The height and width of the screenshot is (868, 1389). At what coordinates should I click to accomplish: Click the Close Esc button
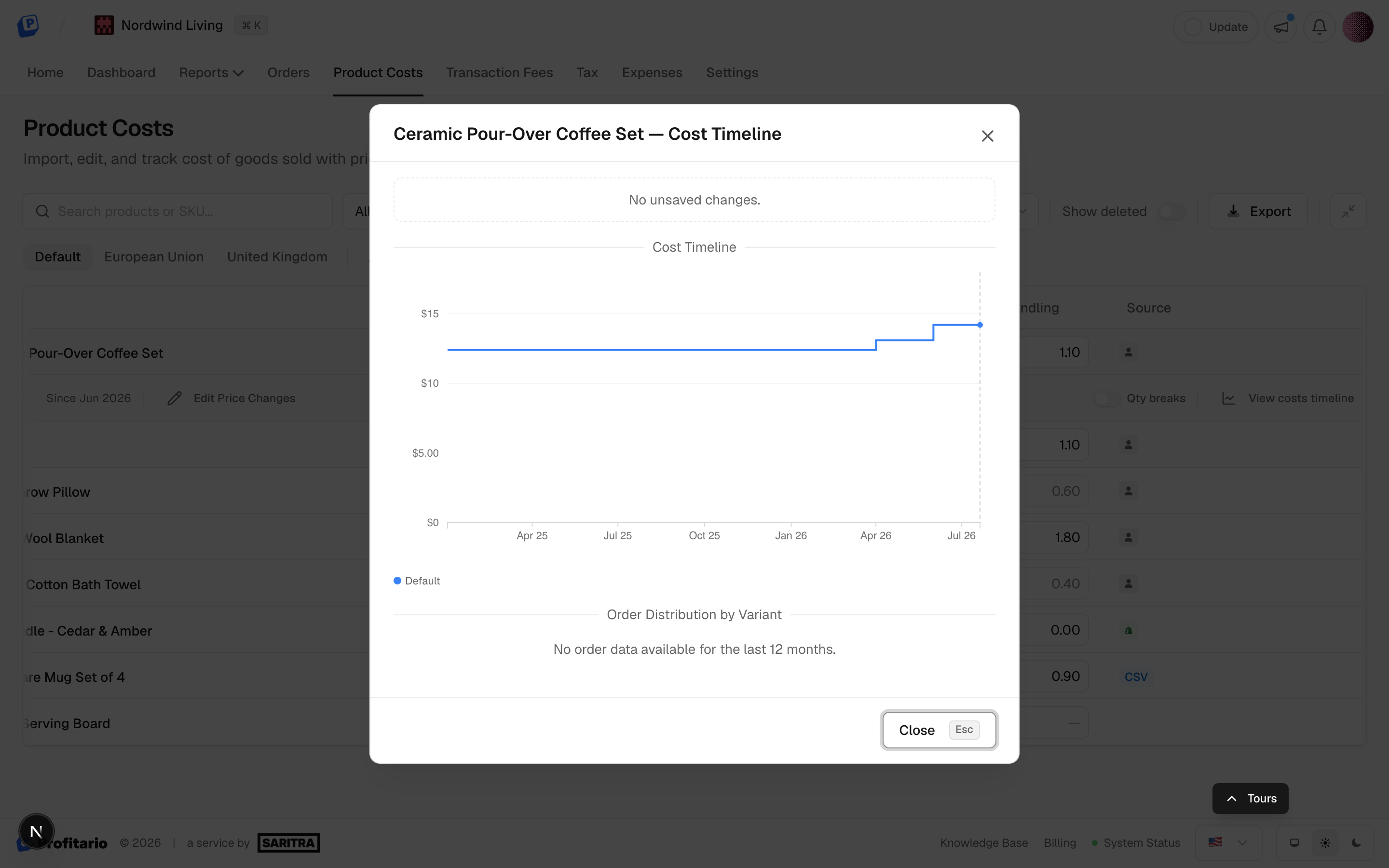point(939,730)
